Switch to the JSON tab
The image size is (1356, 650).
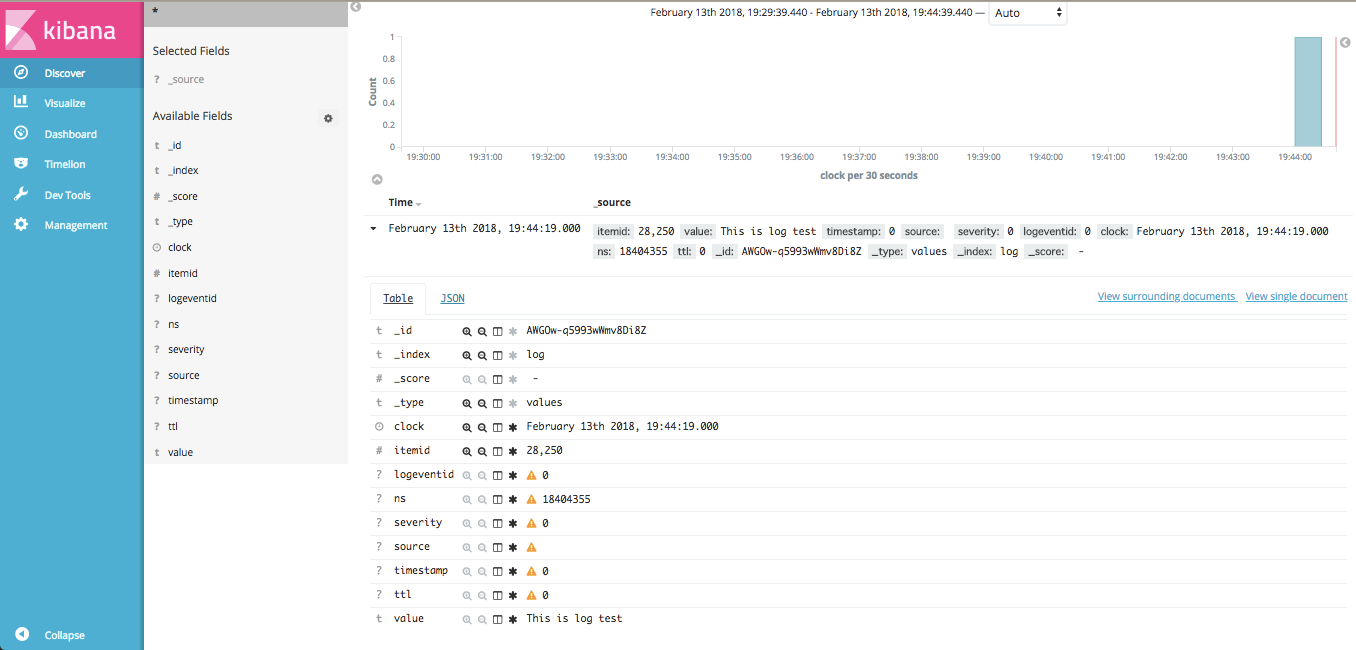coord(452,297)
